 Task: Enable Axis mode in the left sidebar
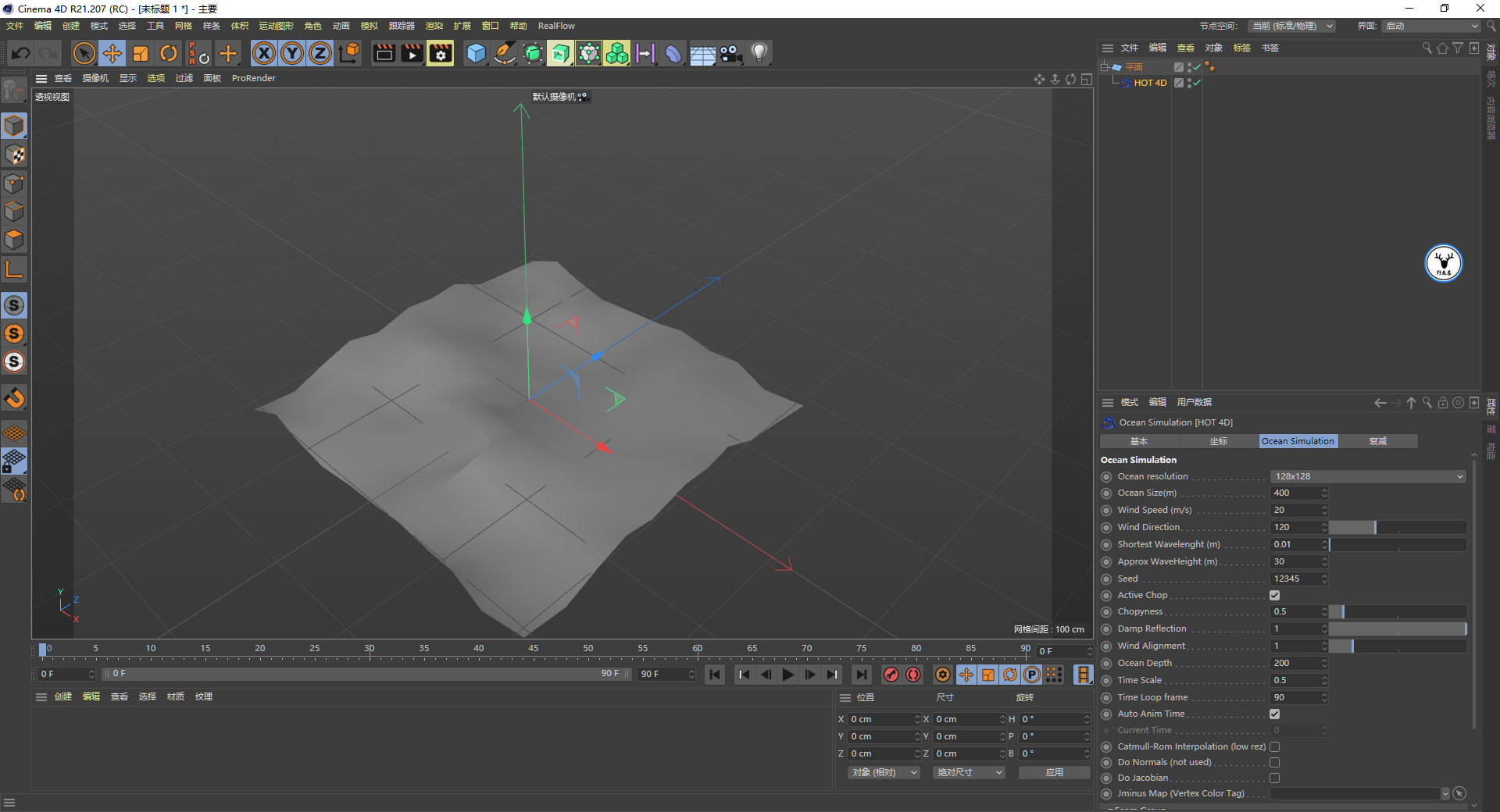[14, 269]
